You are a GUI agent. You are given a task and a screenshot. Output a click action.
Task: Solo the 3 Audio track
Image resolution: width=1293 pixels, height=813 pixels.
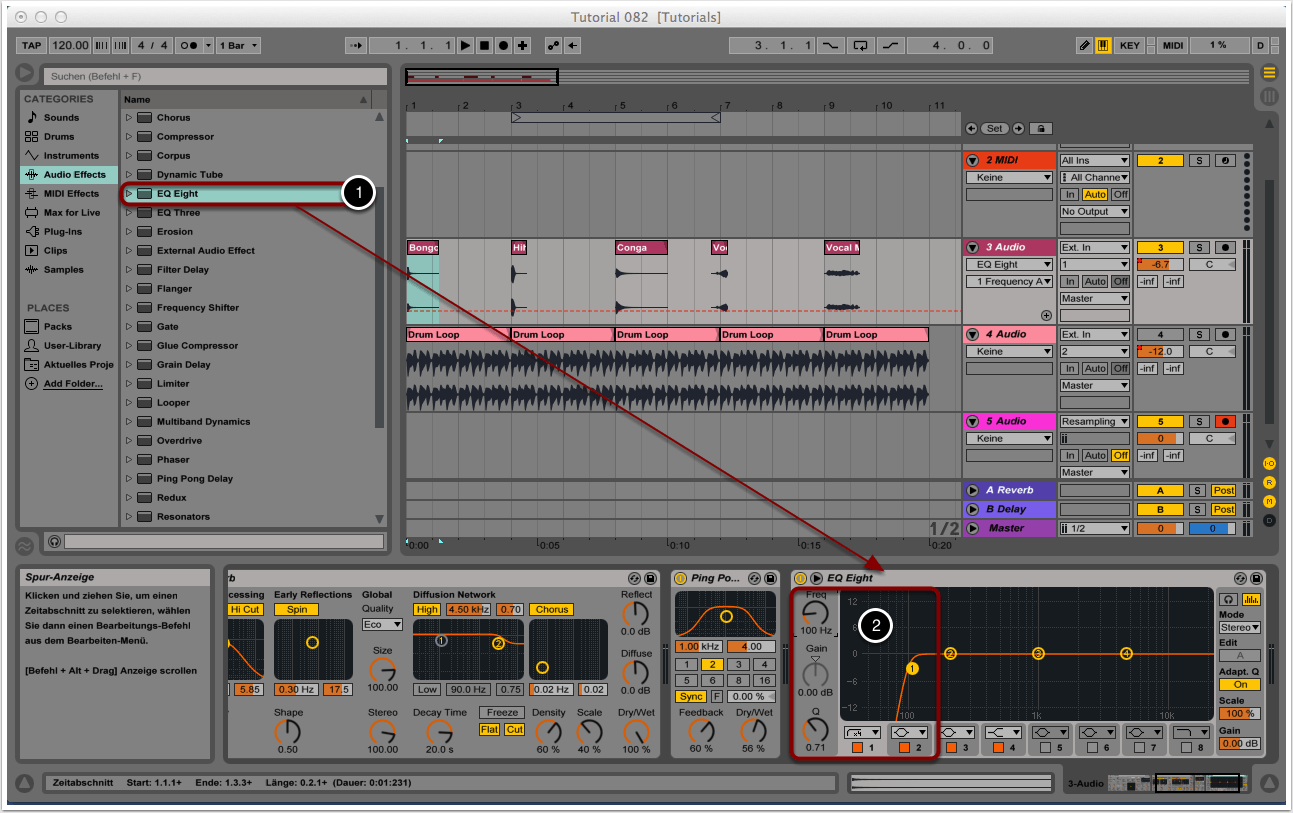(x=1199, y=246)
